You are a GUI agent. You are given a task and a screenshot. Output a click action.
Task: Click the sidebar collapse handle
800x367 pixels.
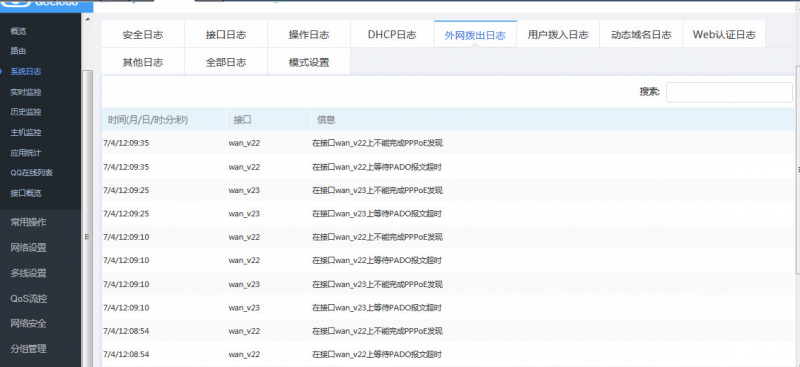click(x=87, y=236)
